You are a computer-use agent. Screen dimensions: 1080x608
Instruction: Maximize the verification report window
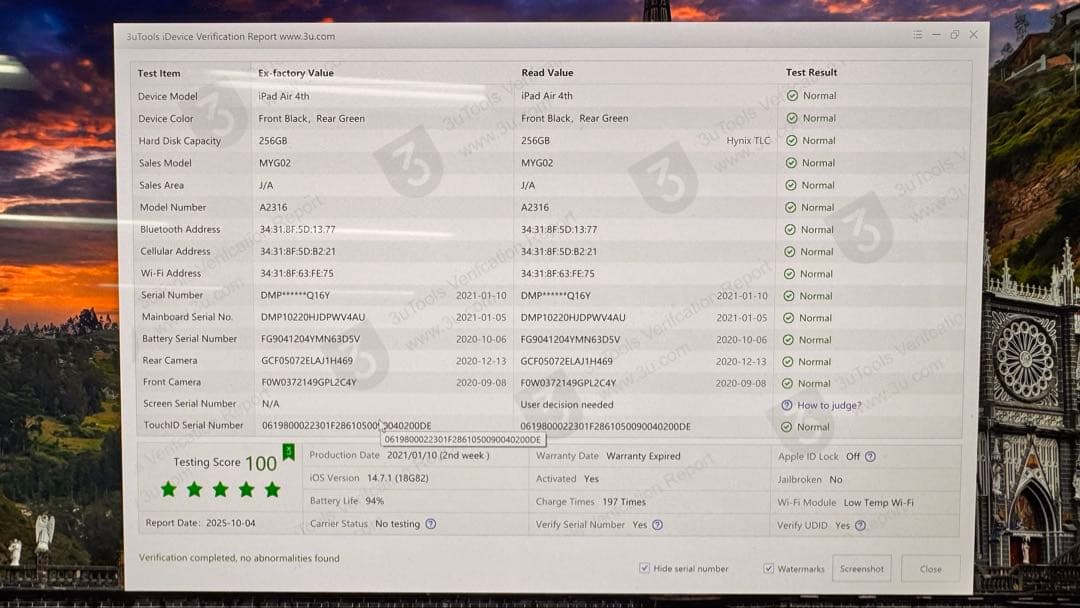coord(954,35)
